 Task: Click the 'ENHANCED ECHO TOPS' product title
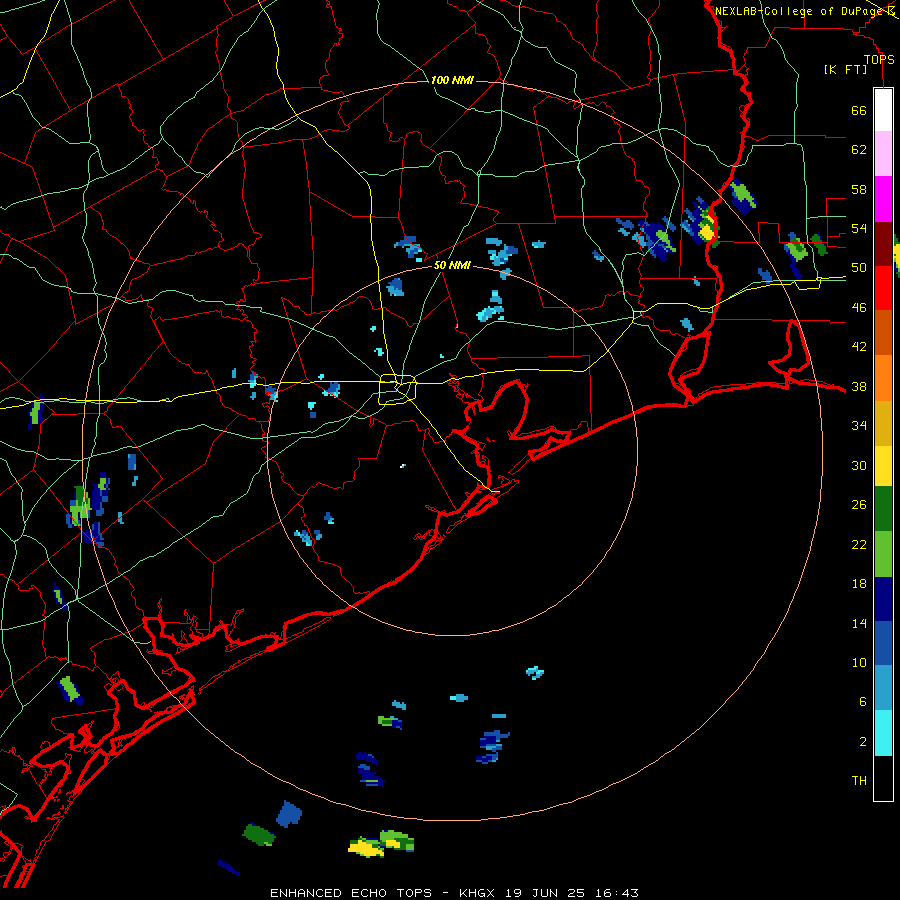[351, 893]
